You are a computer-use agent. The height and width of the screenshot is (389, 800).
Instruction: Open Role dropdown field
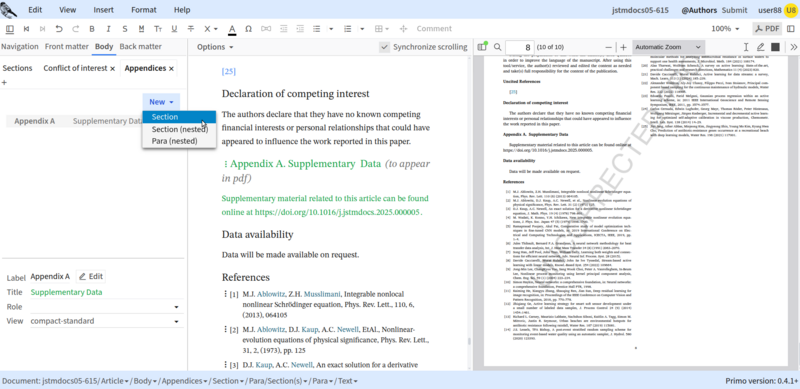coord(105,307)
